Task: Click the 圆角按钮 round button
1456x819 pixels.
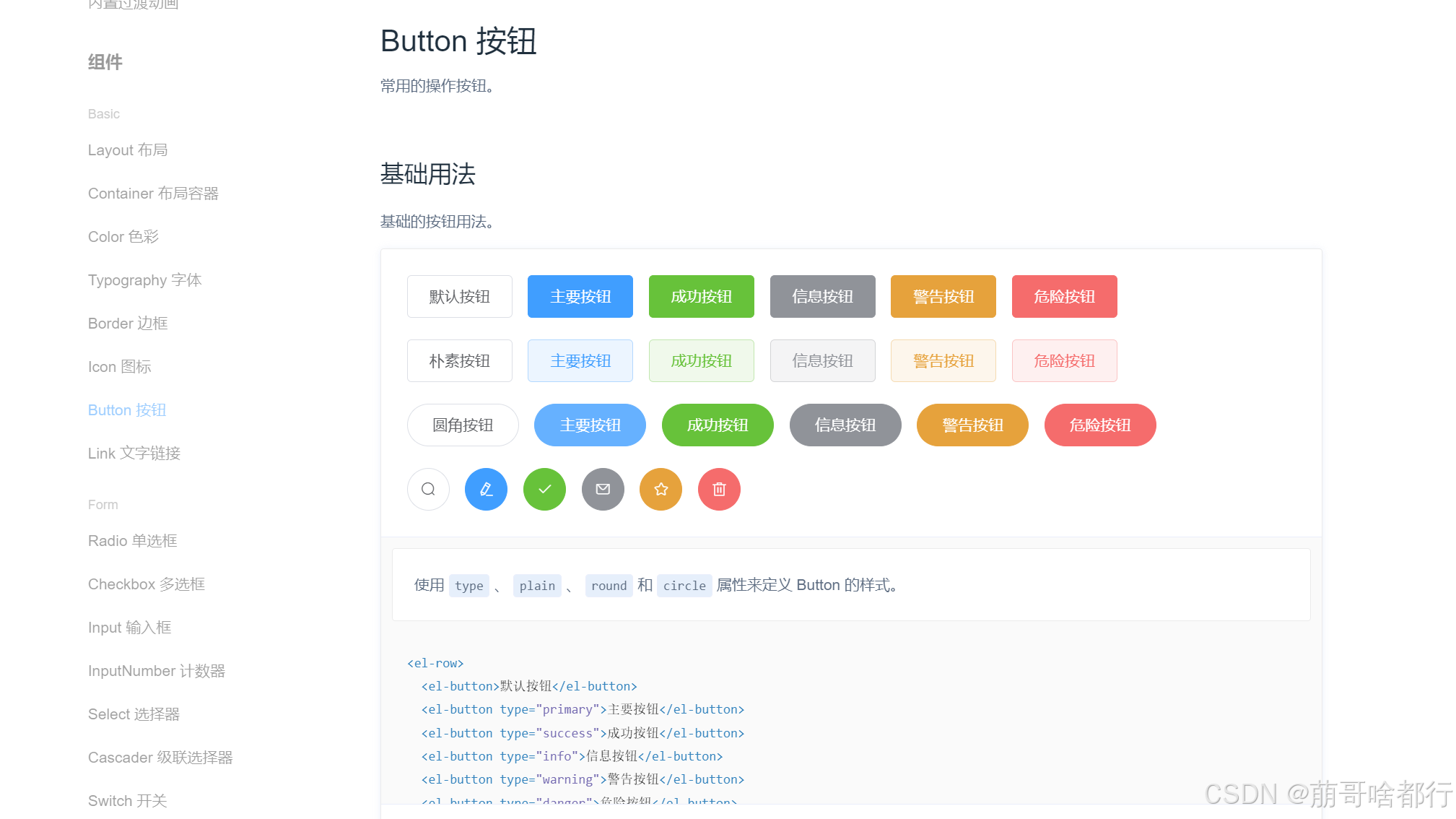Action: pyautogui.click(x=463, y=425)
